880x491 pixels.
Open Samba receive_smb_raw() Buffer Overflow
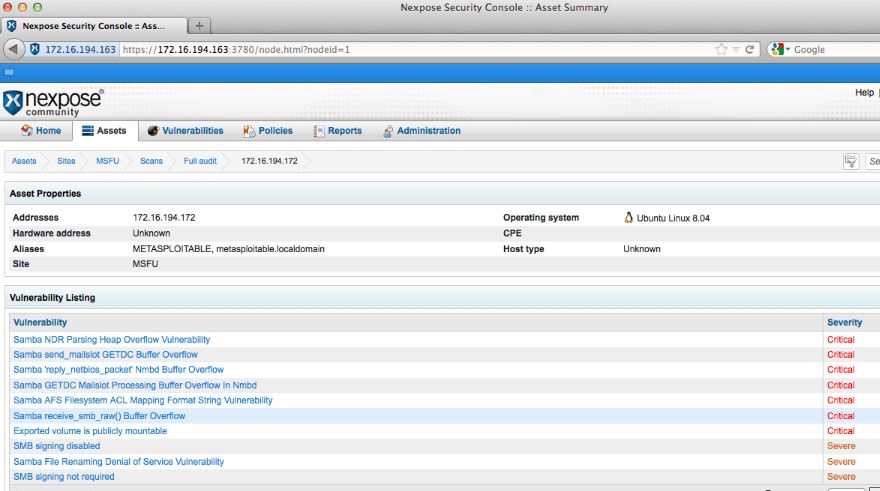99,416
